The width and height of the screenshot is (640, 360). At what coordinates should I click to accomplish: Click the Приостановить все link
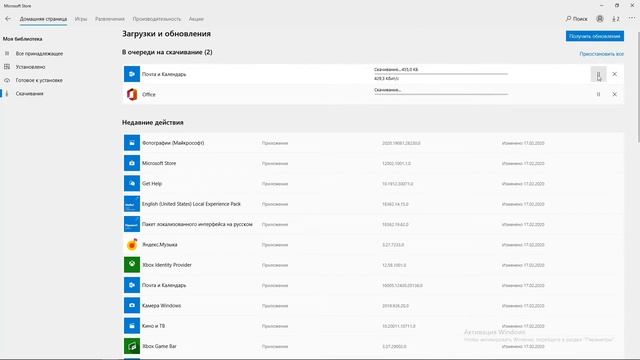602,54
